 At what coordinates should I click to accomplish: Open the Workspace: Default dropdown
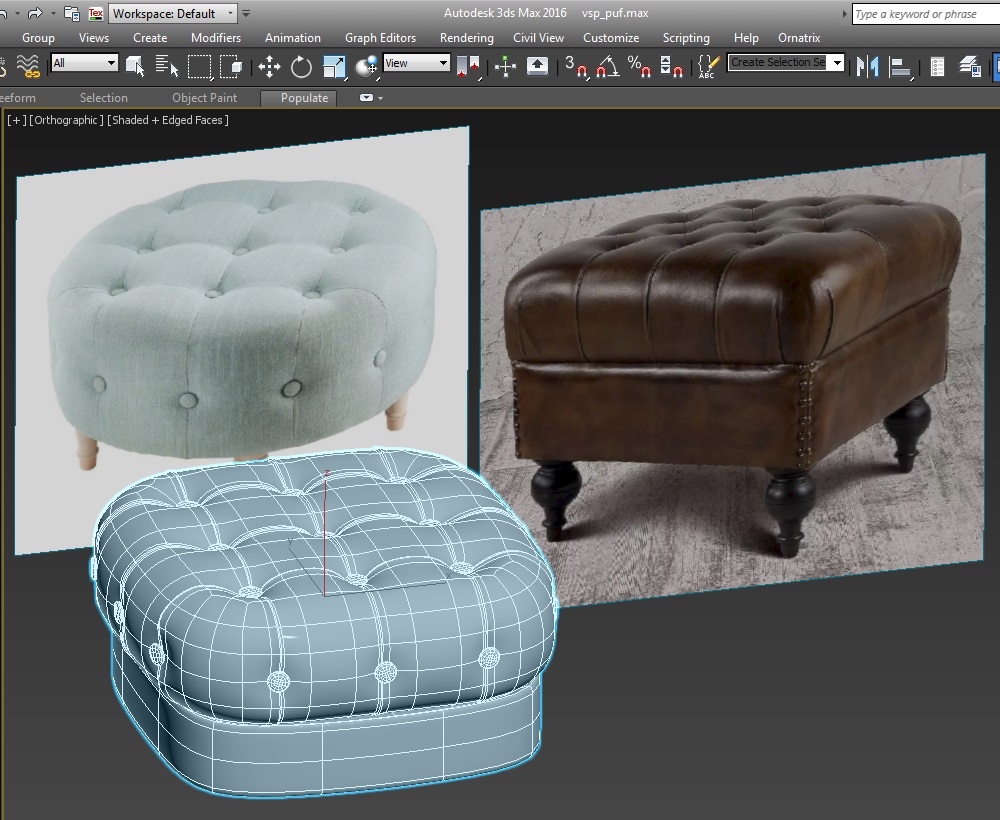click(172, 13)
